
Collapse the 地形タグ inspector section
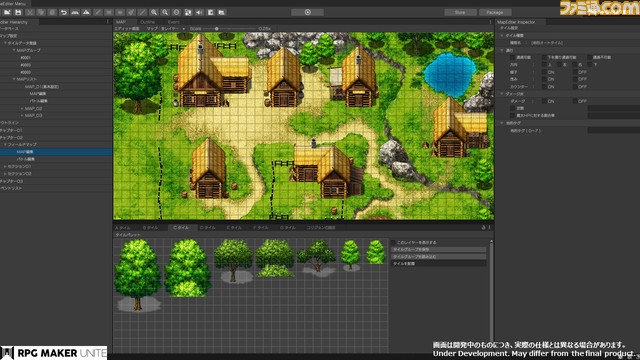(502, 123)
